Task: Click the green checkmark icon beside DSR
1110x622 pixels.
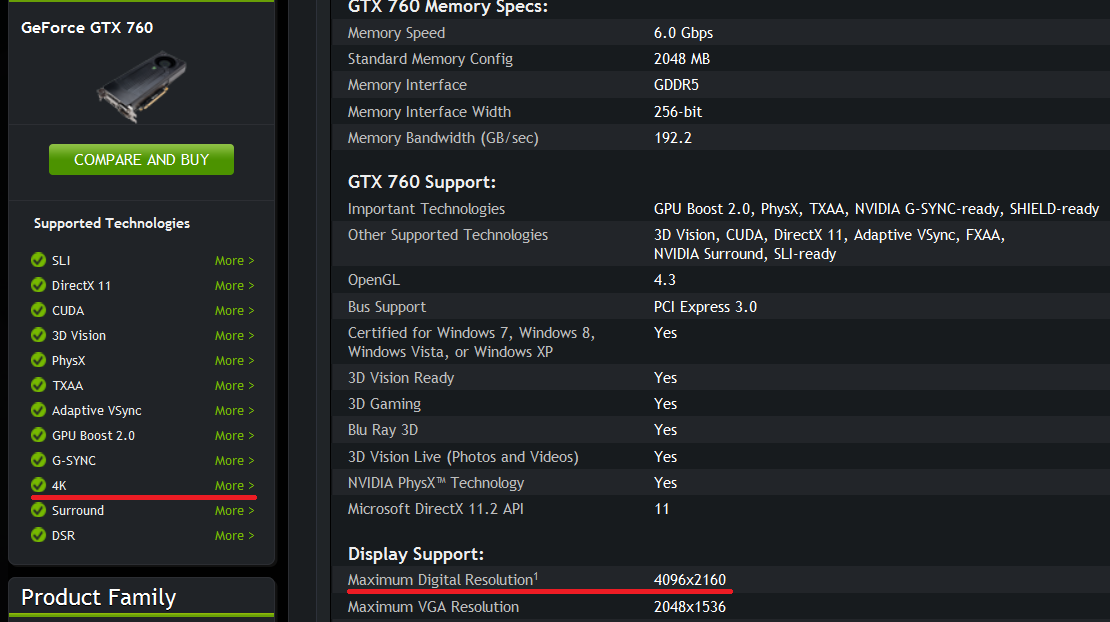Action: 38,535
